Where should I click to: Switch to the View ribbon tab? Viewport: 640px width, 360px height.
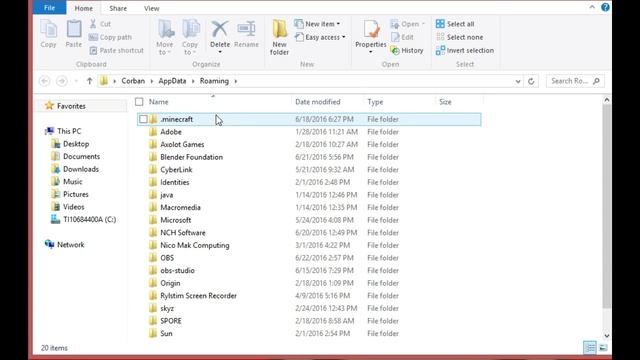151,8
